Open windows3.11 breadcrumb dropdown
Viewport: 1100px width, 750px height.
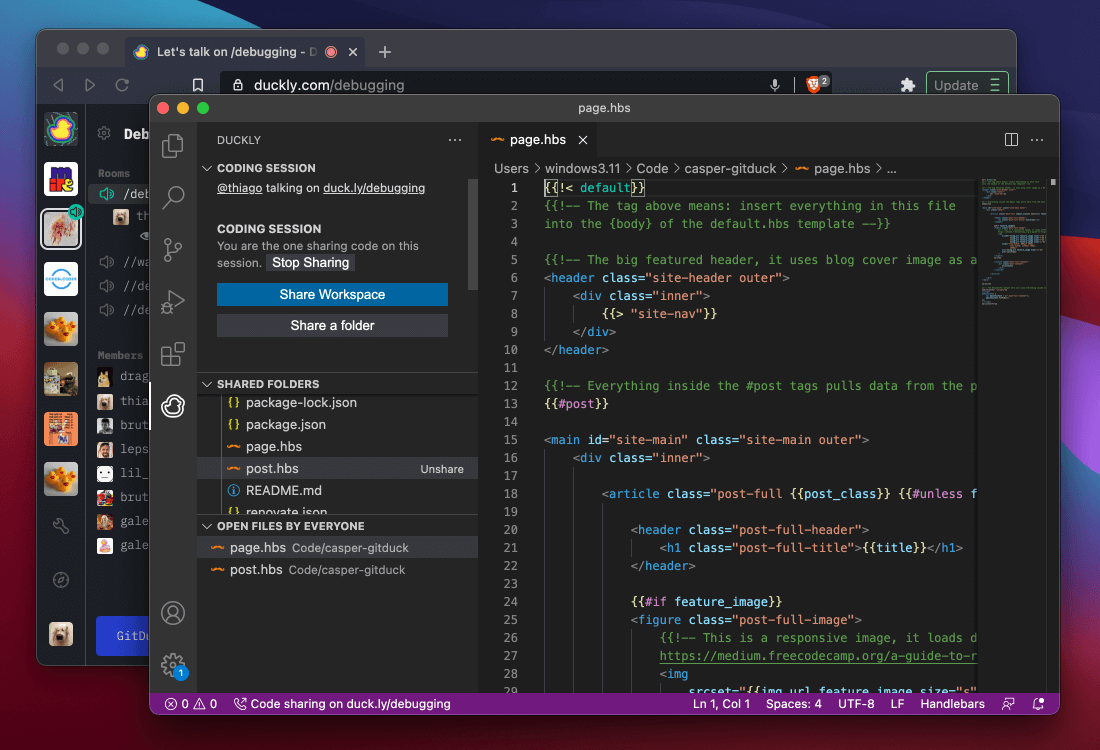[x=582, y=168]
